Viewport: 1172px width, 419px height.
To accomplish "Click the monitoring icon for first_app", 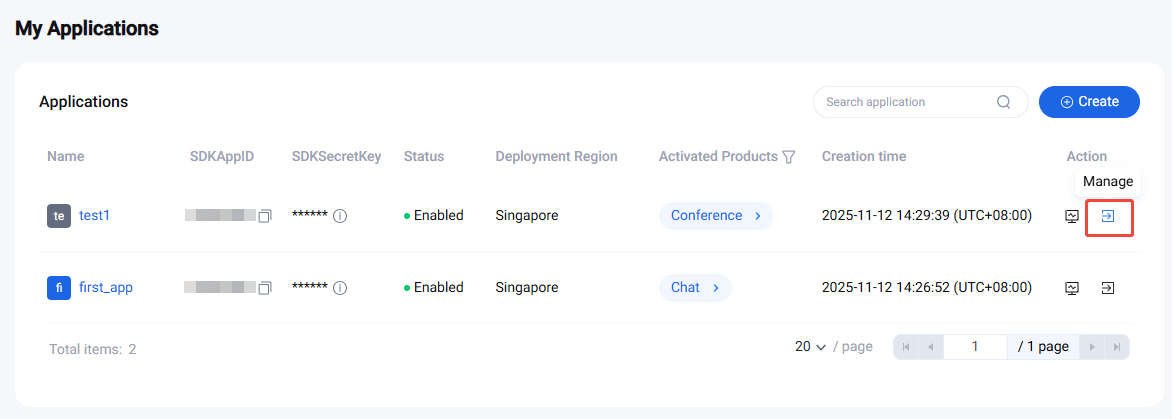I will [x=1072, y=288].
